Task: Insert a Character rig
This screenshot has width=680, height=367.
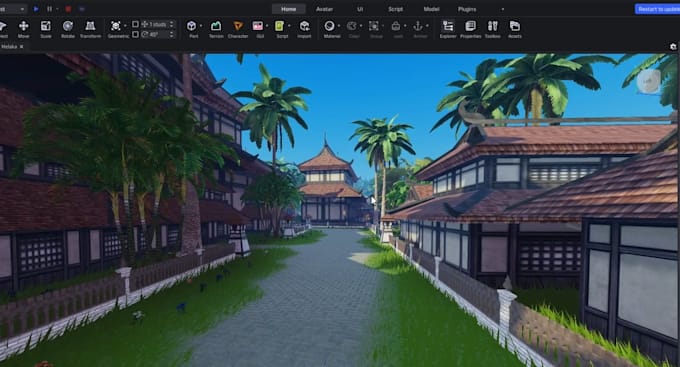Action: (x=238, y=29)
